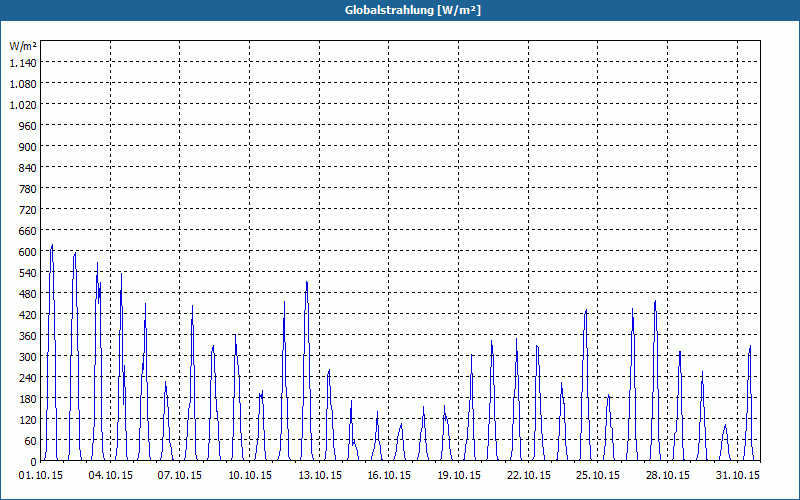
Task: Click the 480 y-axis value
Action: tap(28, 294)
